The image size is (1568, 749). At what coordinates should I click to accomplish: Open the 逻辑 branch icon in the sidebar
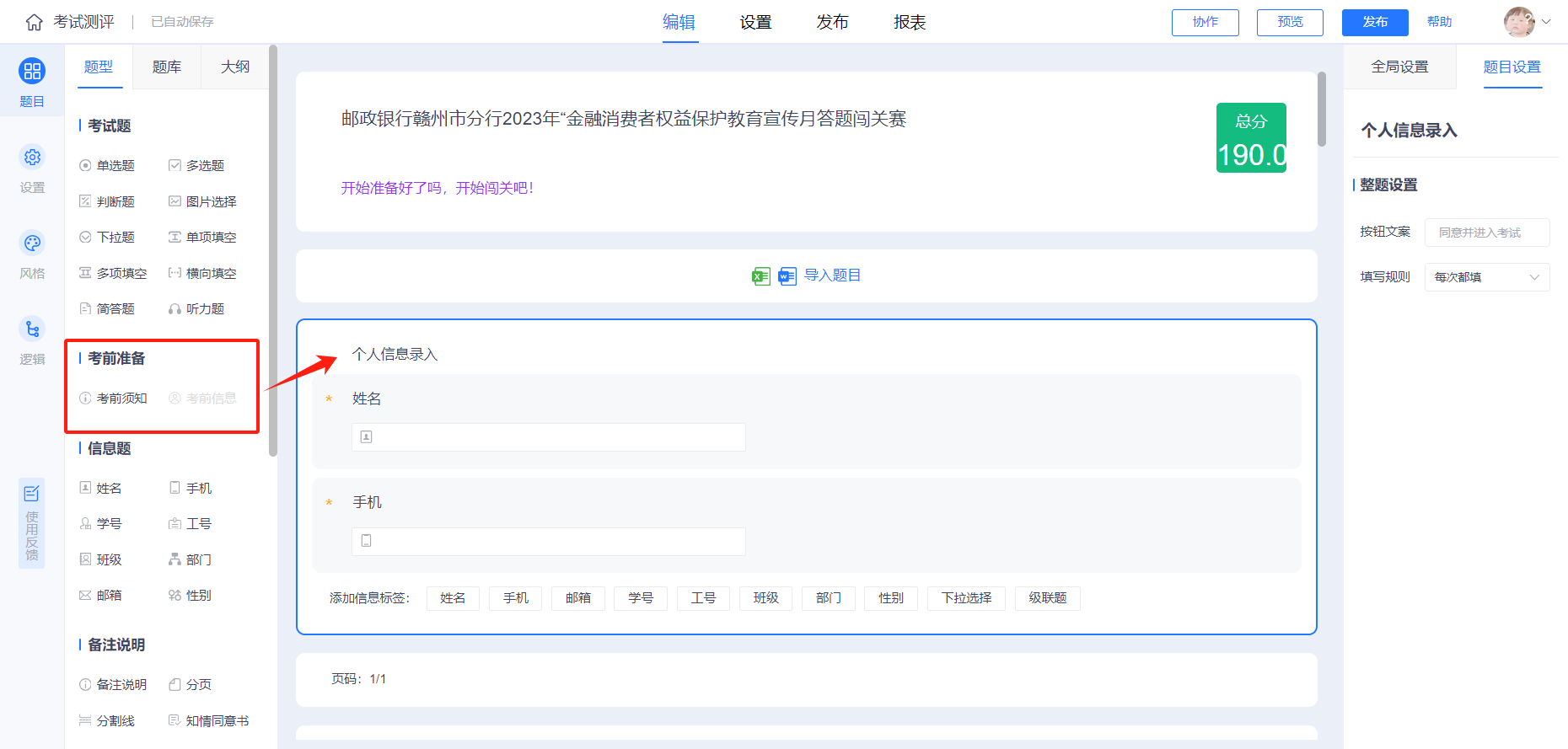coord(32,329)
